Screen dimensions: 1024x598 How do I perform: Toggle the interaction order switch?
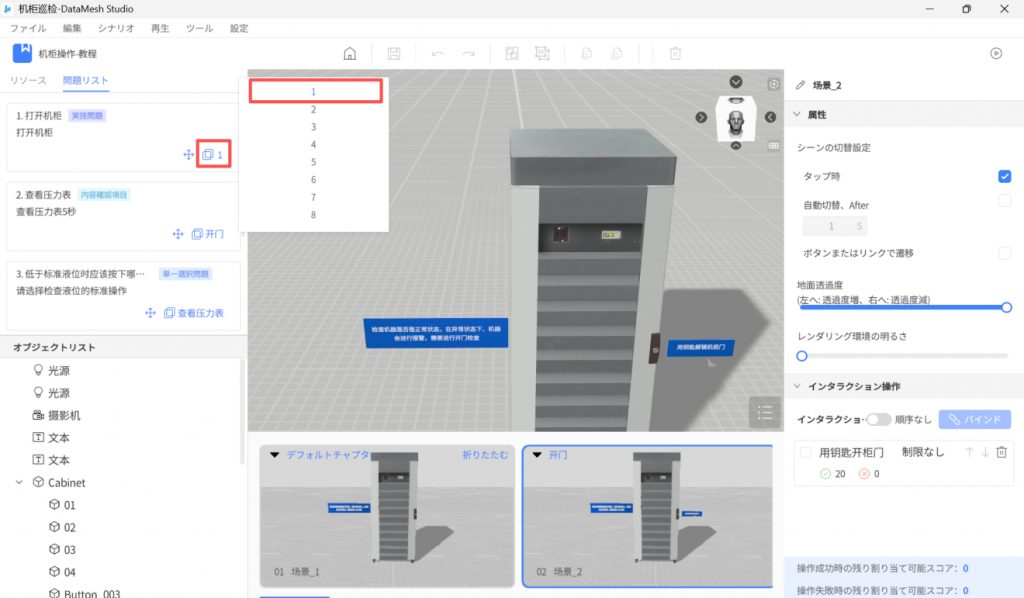[878, 420]
